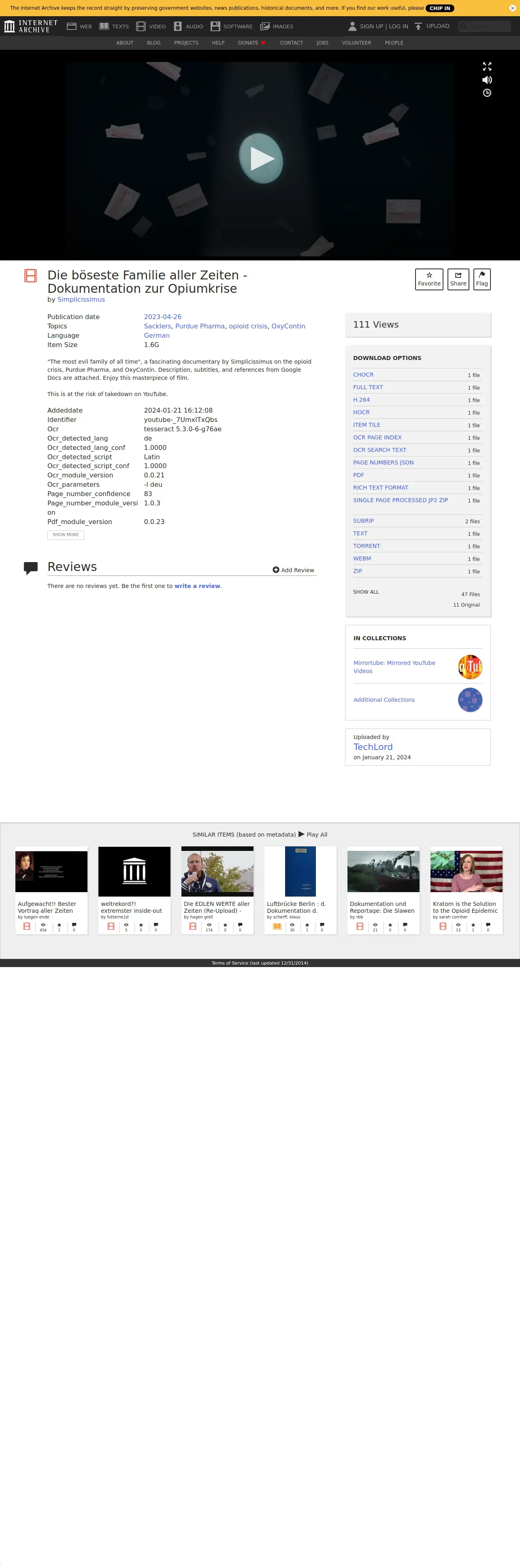The image size is (520, 1568).
Task: Open Kratom is the Solution item
Action: coord(467,890)
